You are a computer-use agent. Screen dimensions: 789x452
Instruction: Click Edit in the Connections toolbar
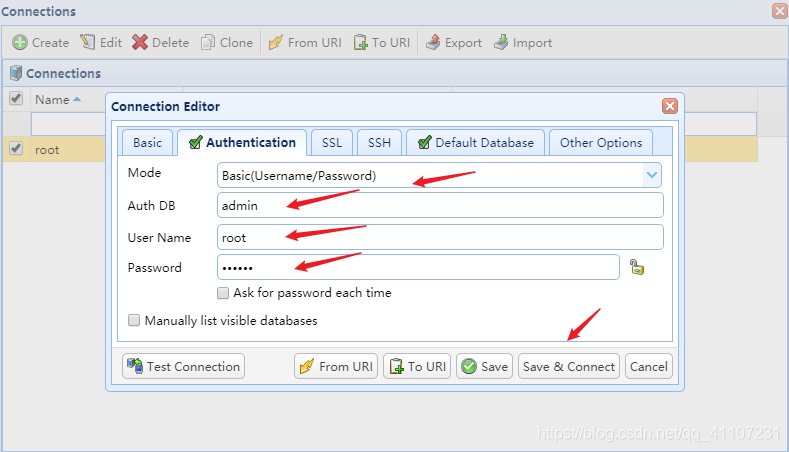click(x=101, y=43)
